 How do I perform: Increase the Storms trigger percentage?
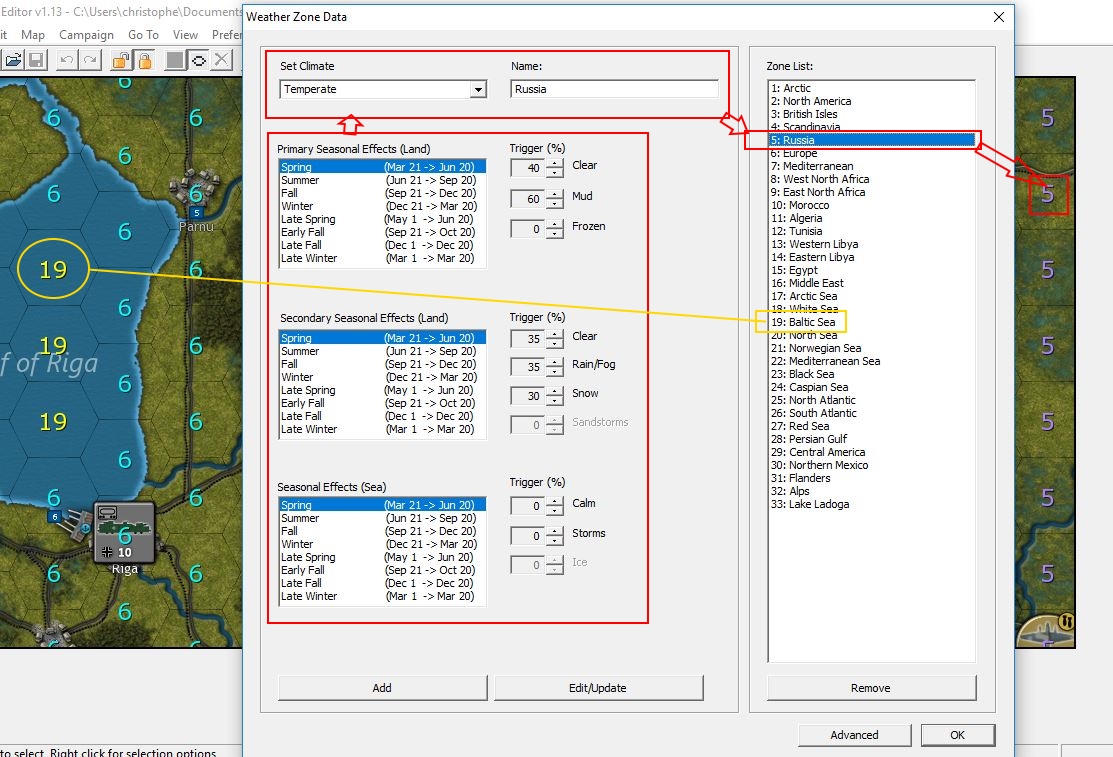555,531
